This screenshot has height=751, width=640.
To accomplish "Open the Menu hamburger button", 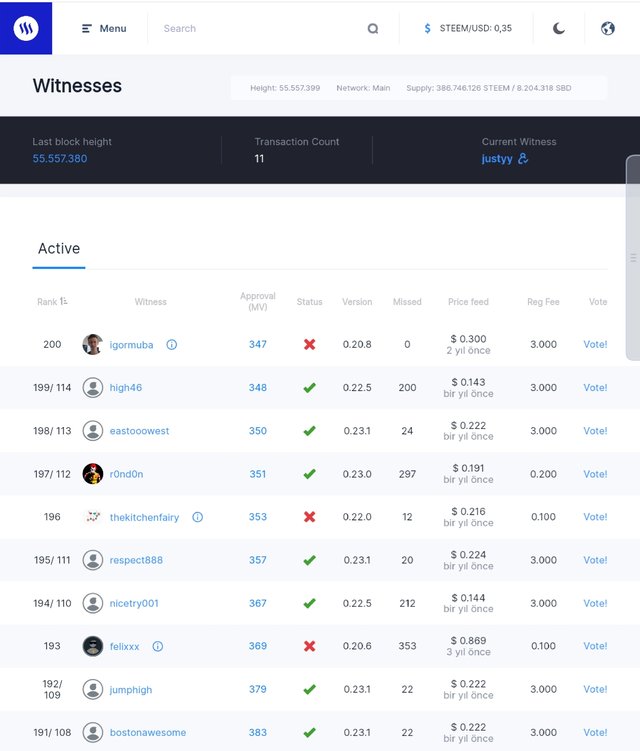I will [104, 29].
